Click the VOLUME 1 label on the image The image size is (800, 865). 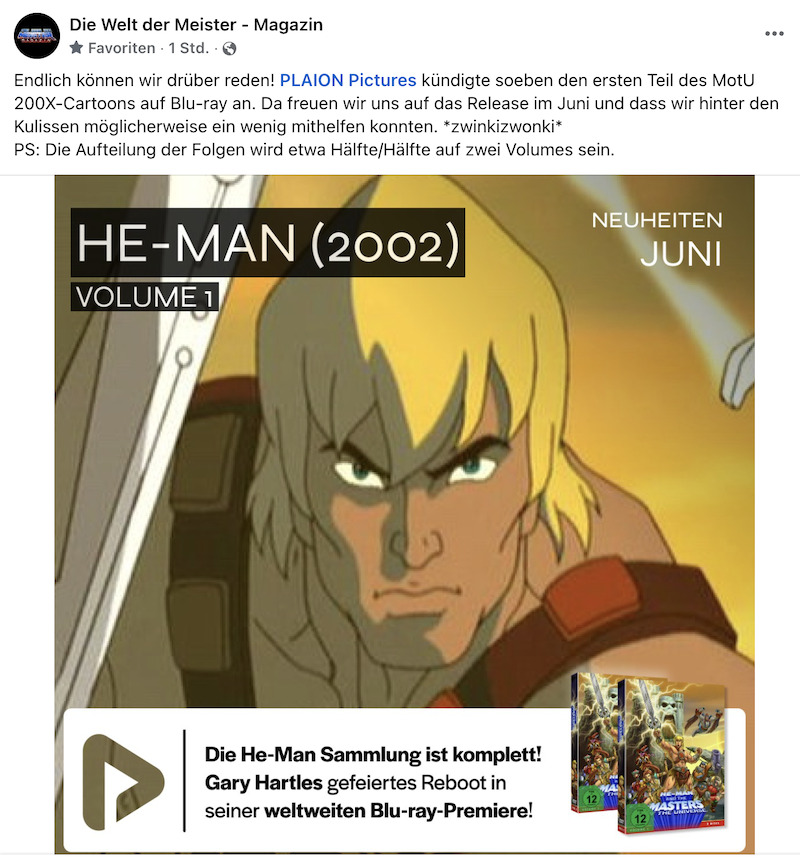tap(145, 297)
